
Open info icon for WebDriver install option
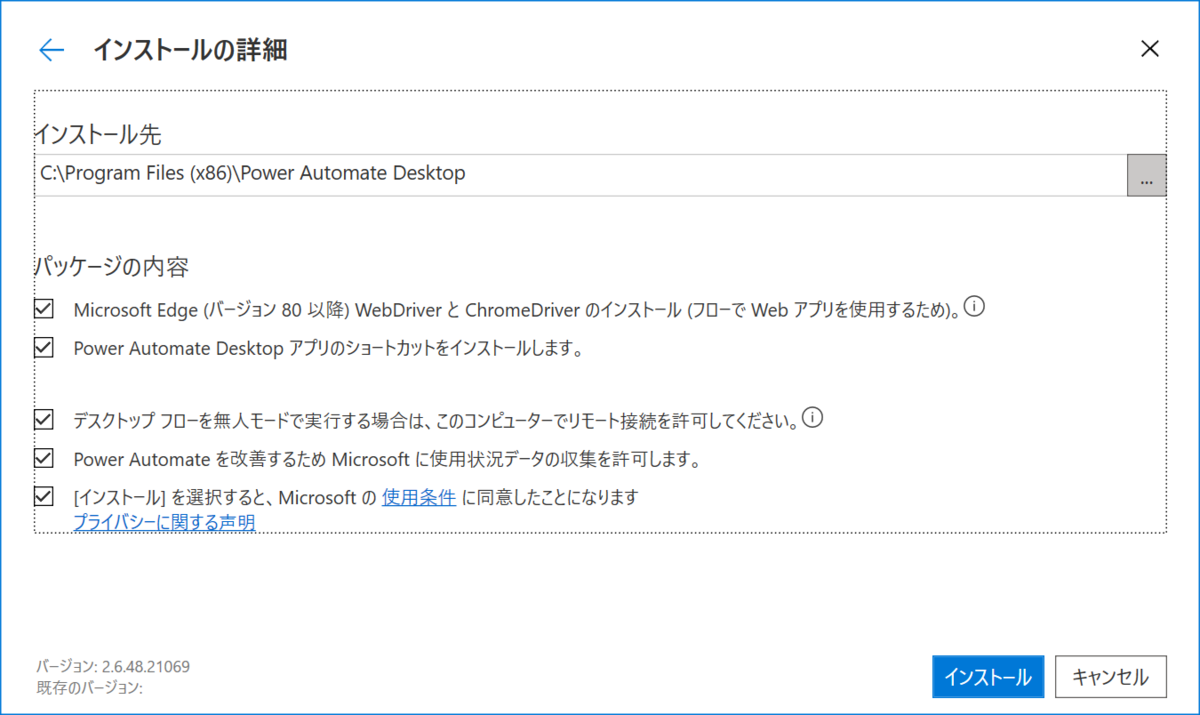click(x=975, y=307)
